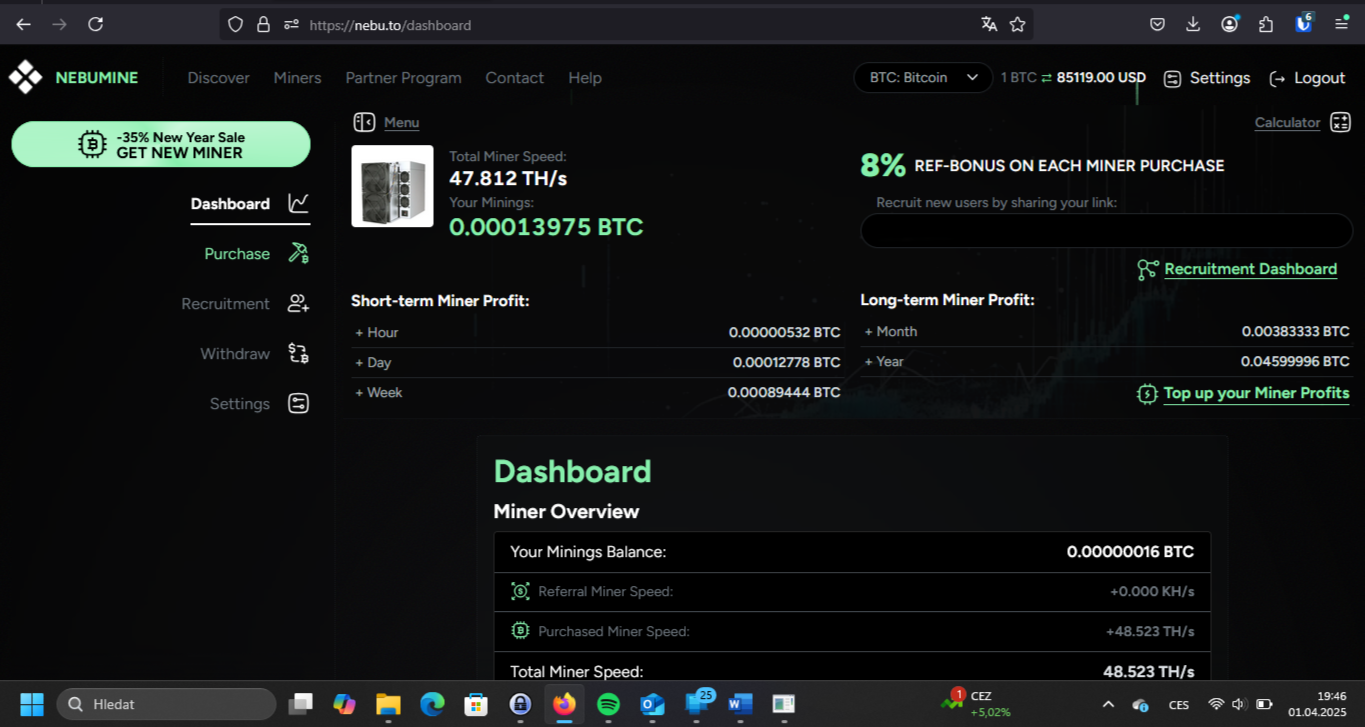Click the Referral Miner Speed icon
This screenshot has width=1365, height=727.
click(x=520, y=591)
